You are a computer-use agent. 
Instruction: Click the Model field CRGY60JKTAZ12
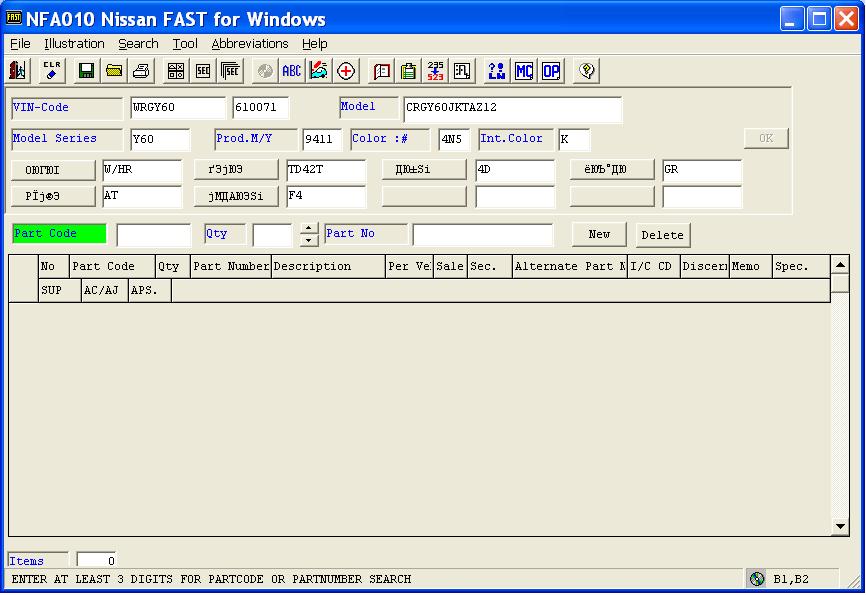tap(513, 109)
